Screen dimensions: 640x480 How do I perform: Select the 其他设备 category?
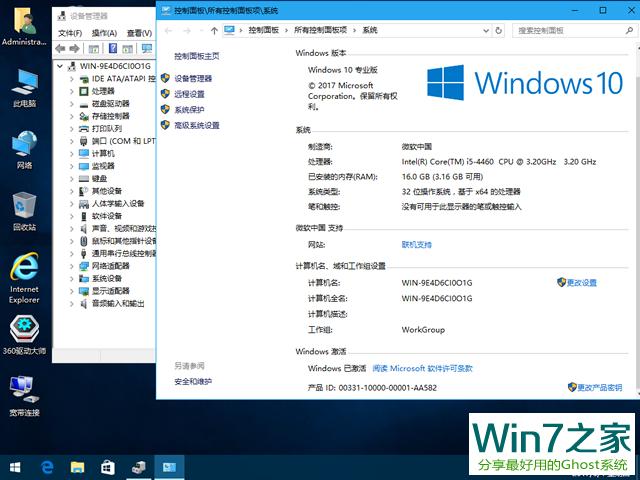click(107, 191)
